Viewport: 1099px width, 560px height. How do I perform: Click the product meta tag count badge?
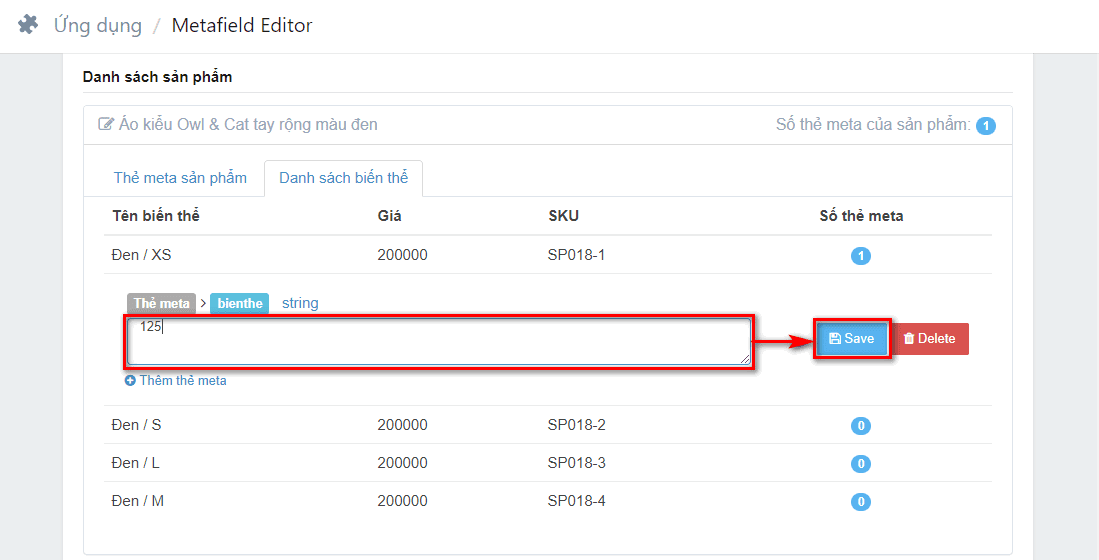(985, 126)
